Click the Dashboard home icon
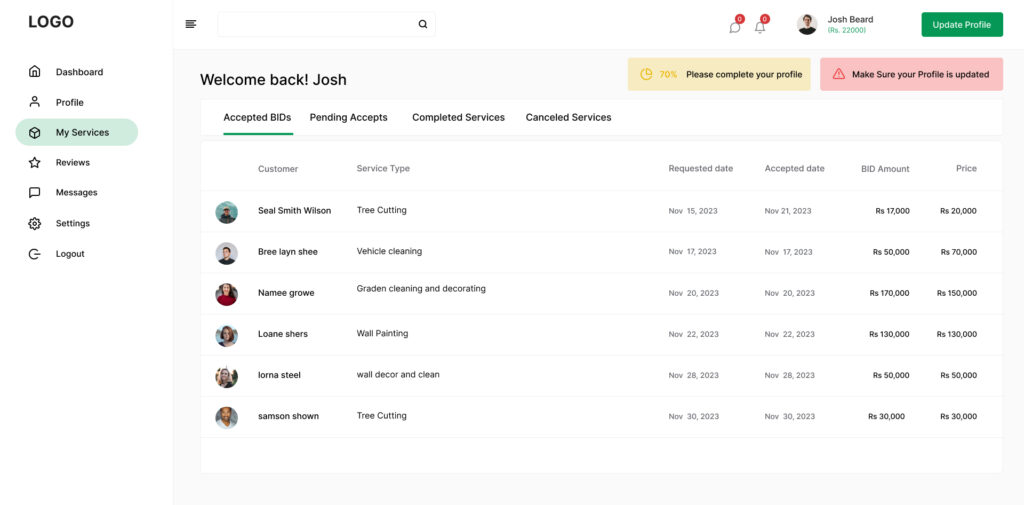Image resolution: width=1024 pixels, height=505 pixels. [35, 71]
